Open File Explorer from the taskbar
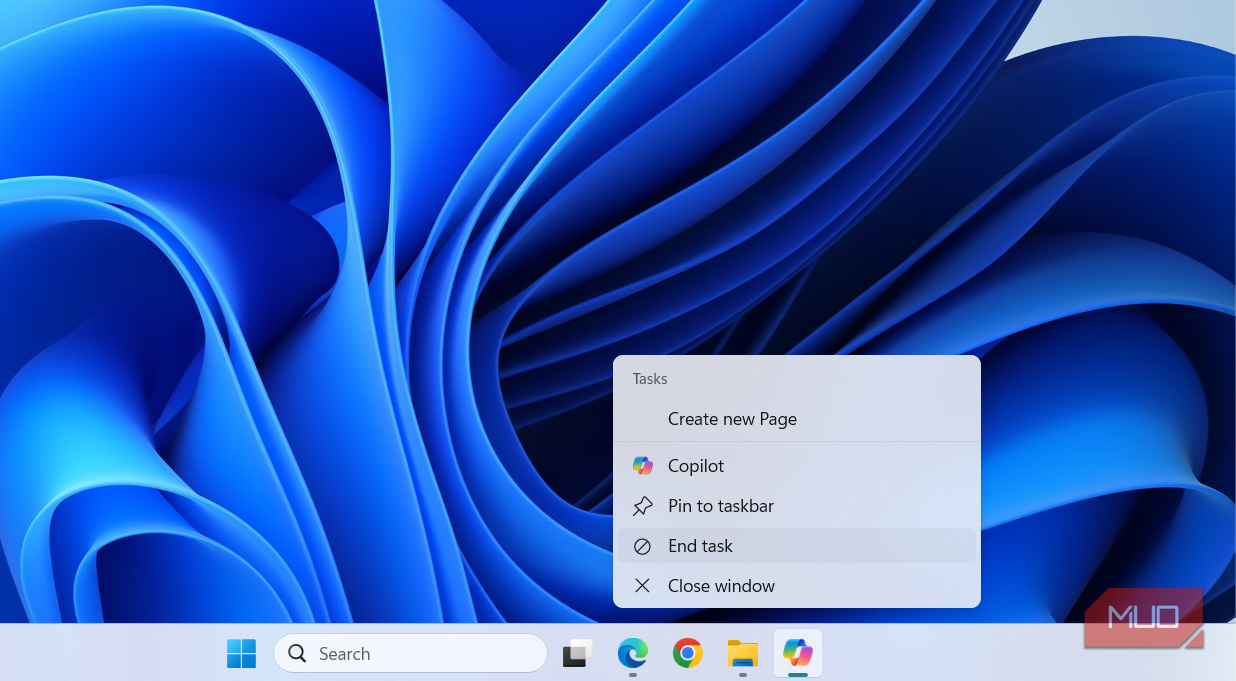 [742, 654]
